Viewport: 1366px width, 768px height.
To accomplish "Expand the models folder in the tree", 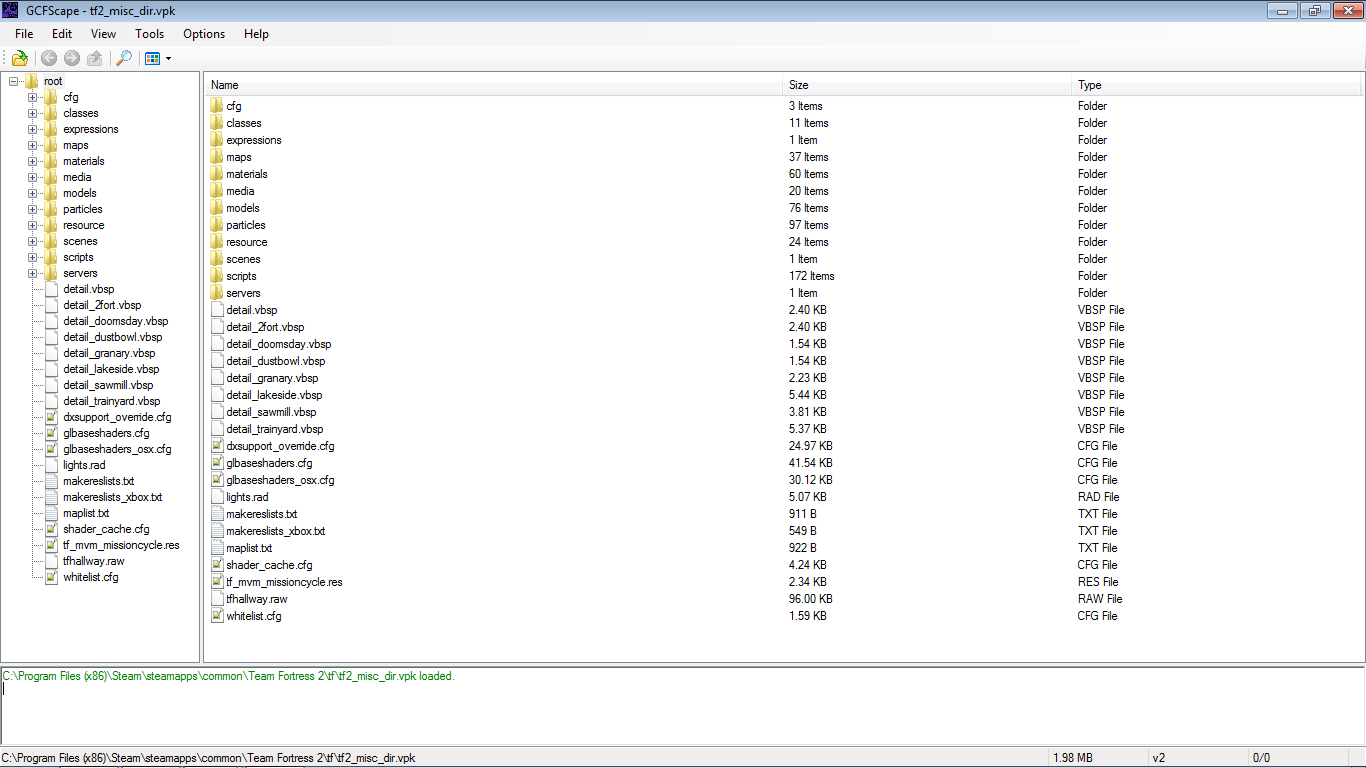I will (33, 193).
